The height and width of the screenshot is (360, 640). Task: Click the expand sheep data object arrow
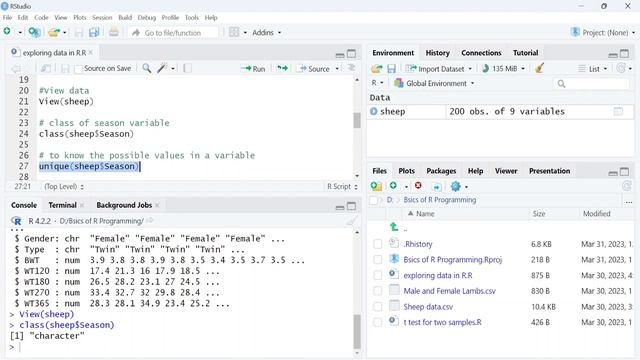click(x=373, y=111)
